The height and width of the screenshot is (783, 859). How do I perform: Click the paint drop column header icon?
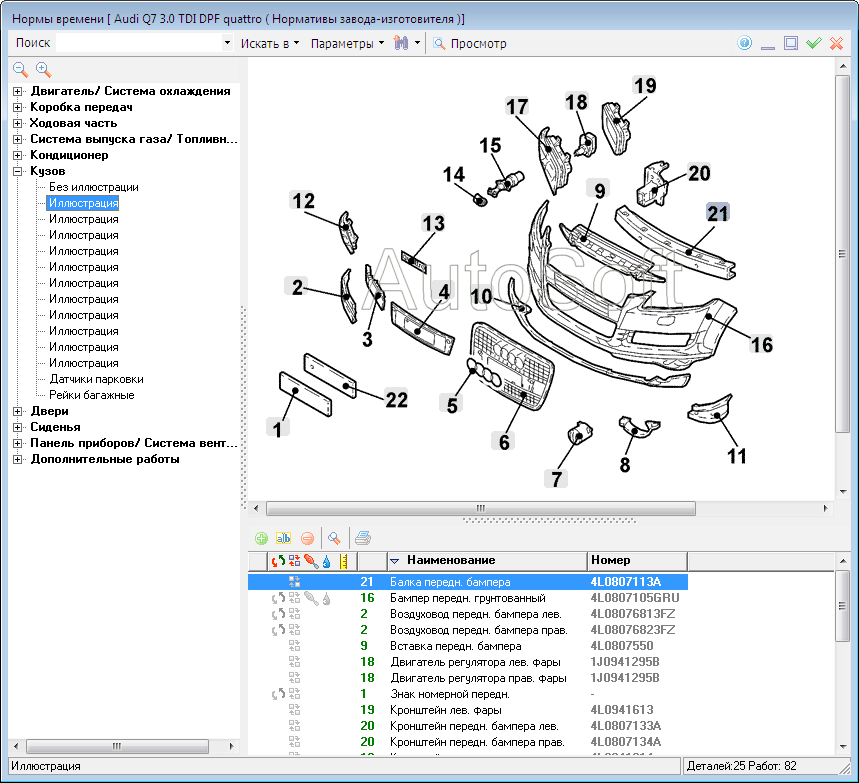pyautogui.click(x=327, y=561)
